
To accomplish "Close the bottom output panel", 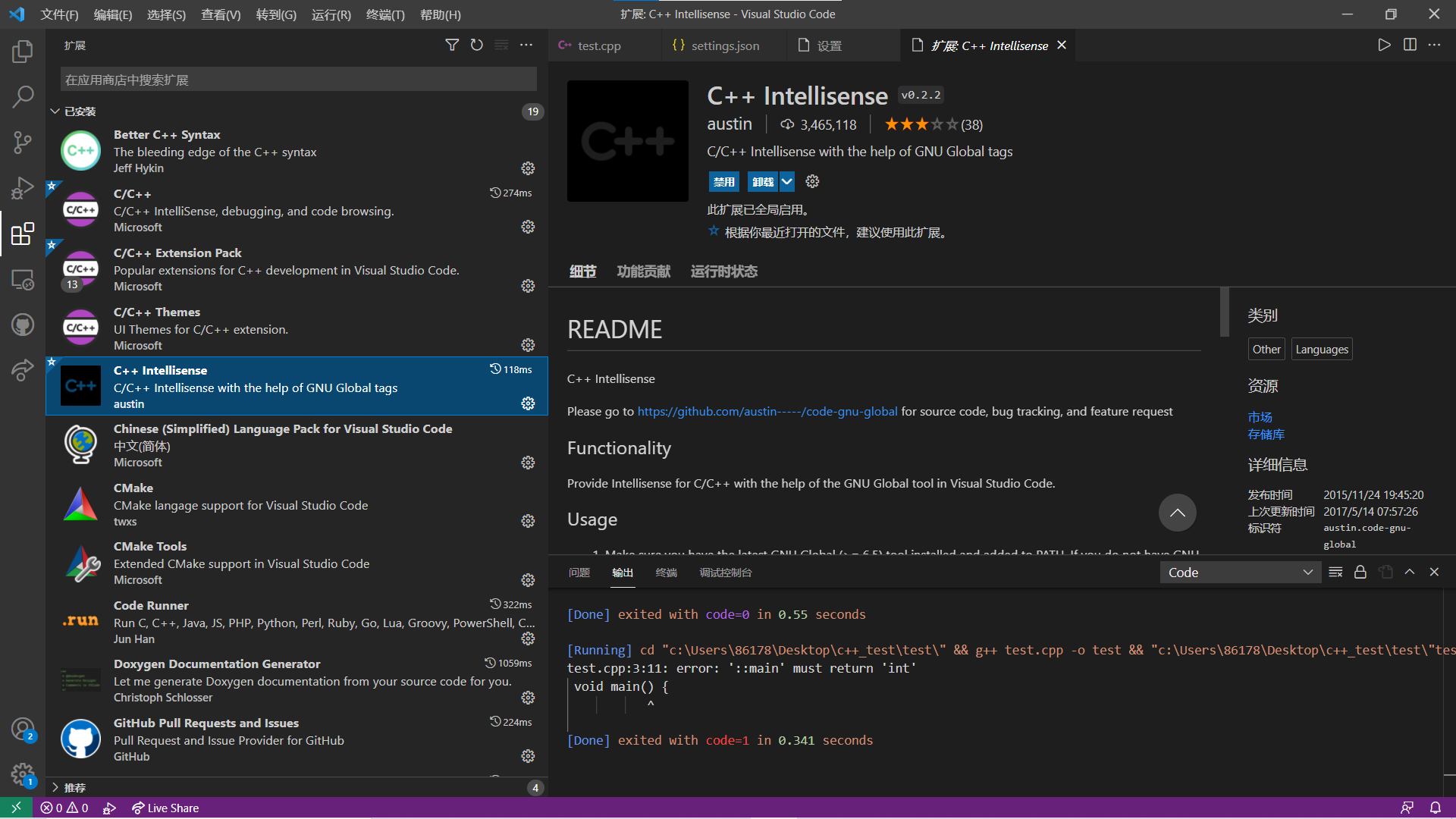I will [x=1434, y=573].
